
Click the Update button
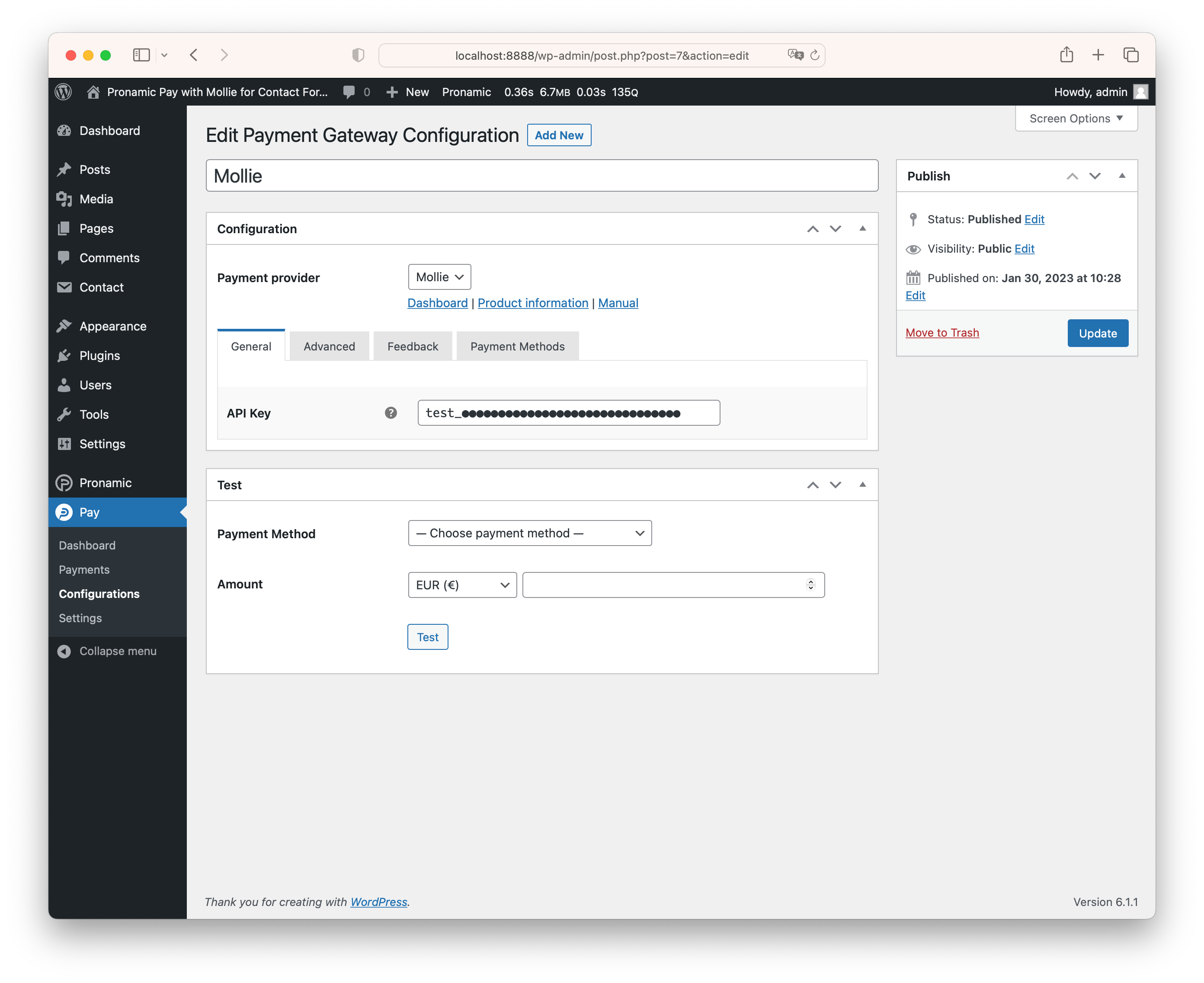pos(1097,334)
